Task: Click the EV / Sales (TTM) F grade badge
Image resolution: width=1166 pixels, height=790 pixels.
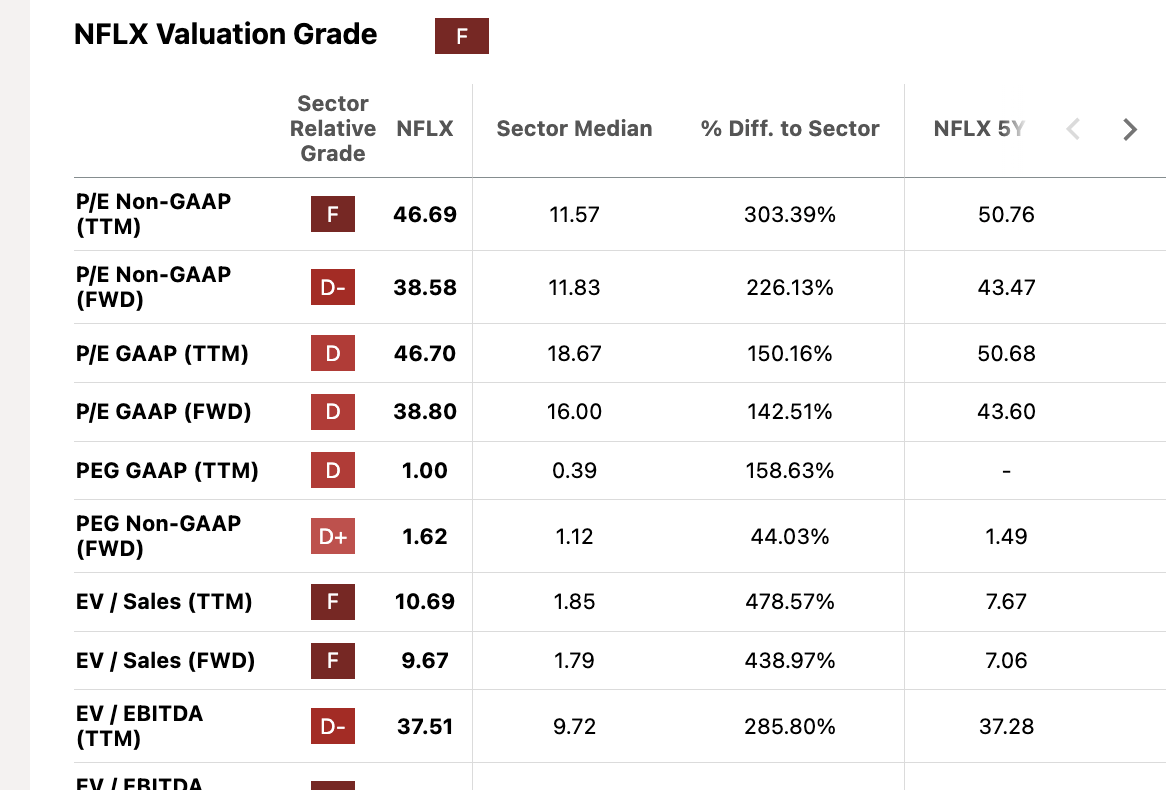Action: 333,602
